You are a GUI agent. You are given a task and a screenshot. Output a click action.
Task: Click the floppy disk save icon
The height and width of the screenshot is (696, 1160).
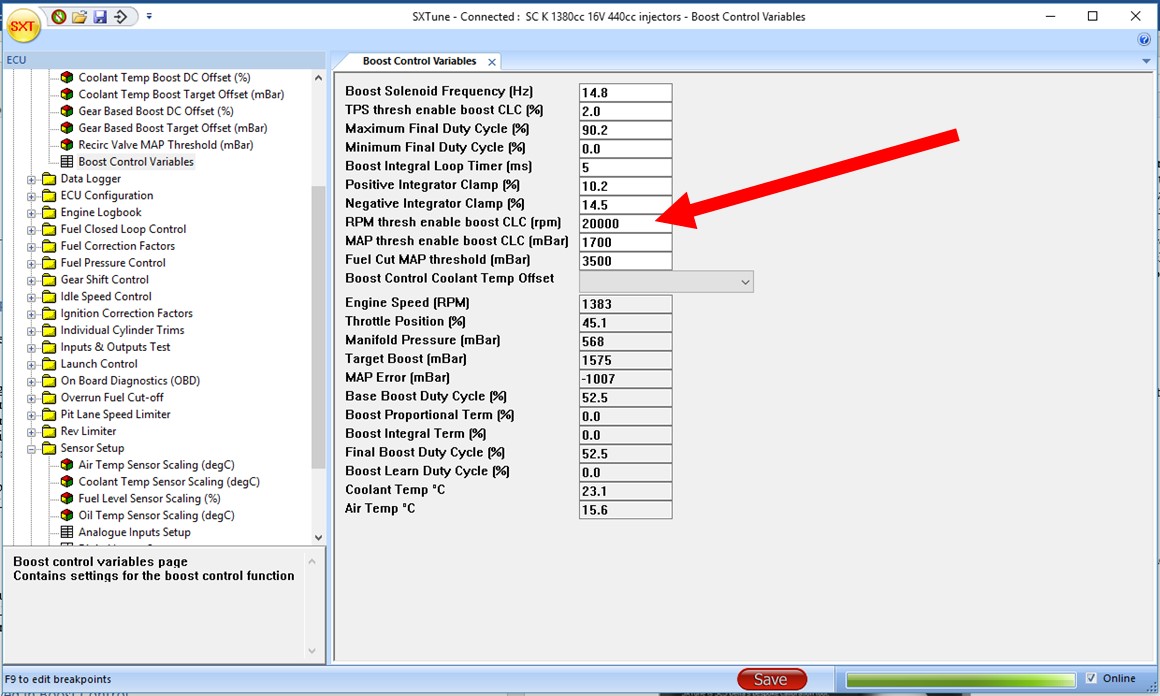[x=100, y=16]
